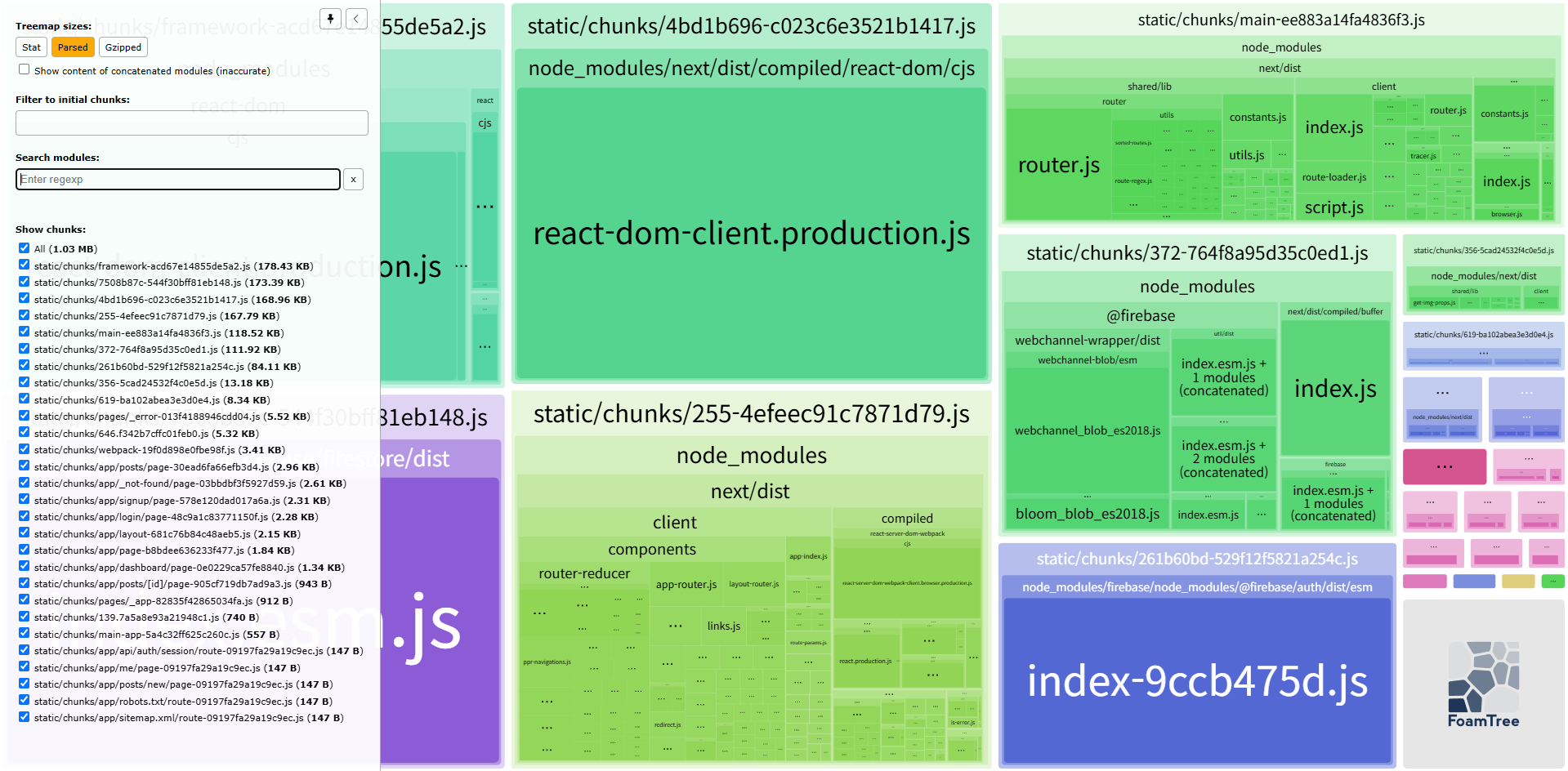
Task: Clear the module search with the x button
Action: click(x=353, y=180)
